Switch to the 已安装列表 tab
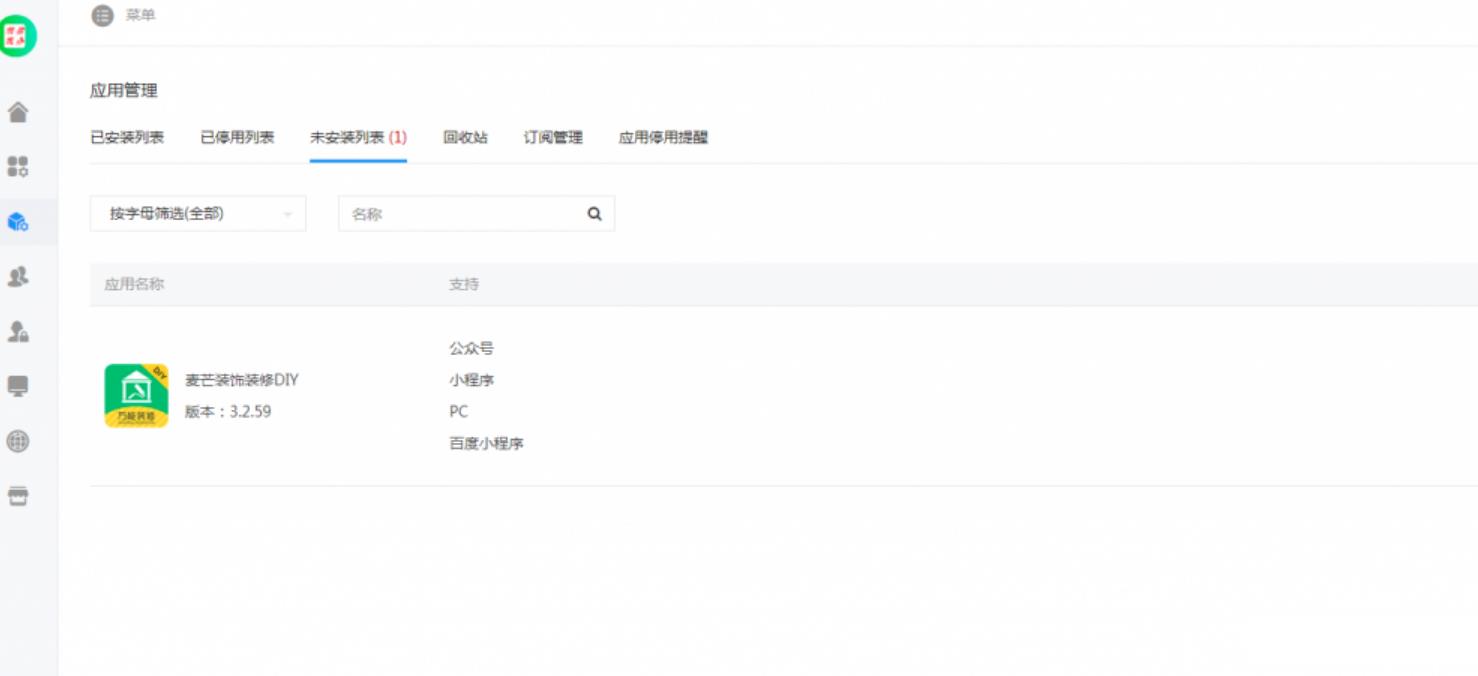The image size is (1478, 676). click(127, 138)
